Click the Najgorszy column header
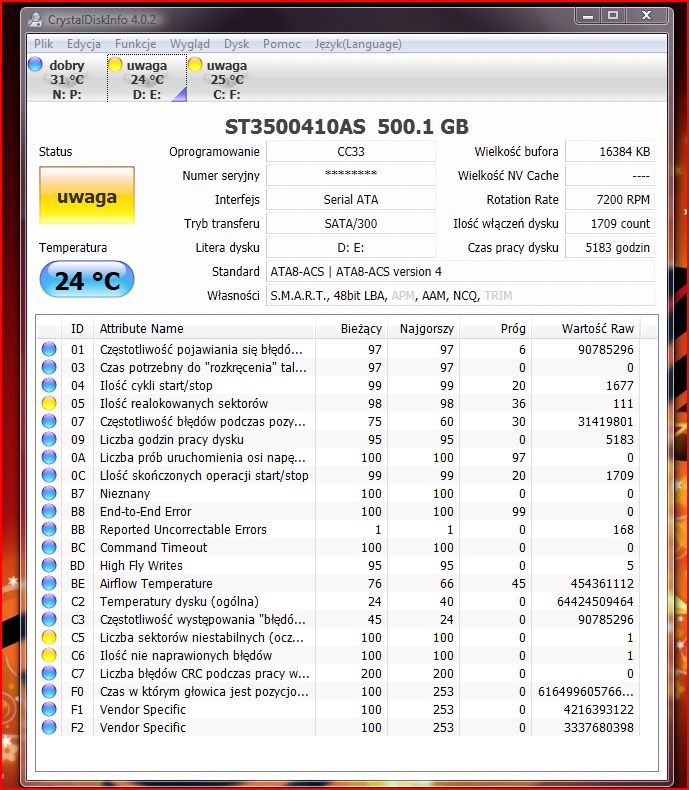 [x=423, y=328]
